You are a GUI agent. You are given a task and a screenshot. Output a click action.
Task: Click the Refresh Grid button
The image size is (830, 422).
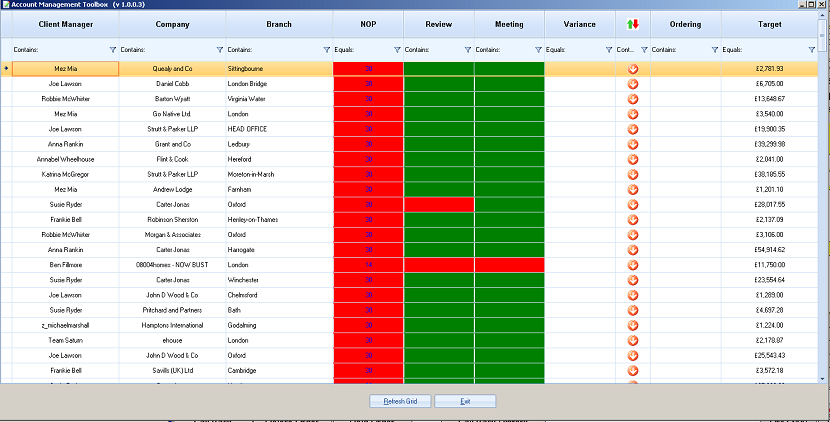[x=400, y=401]
